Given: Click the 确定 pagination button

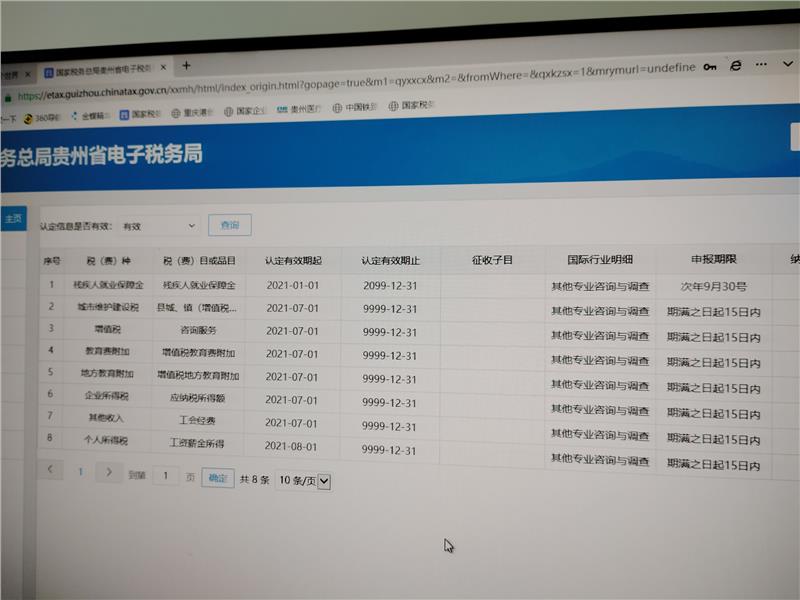Looking at the screenshot, I should tap(217, 478).
